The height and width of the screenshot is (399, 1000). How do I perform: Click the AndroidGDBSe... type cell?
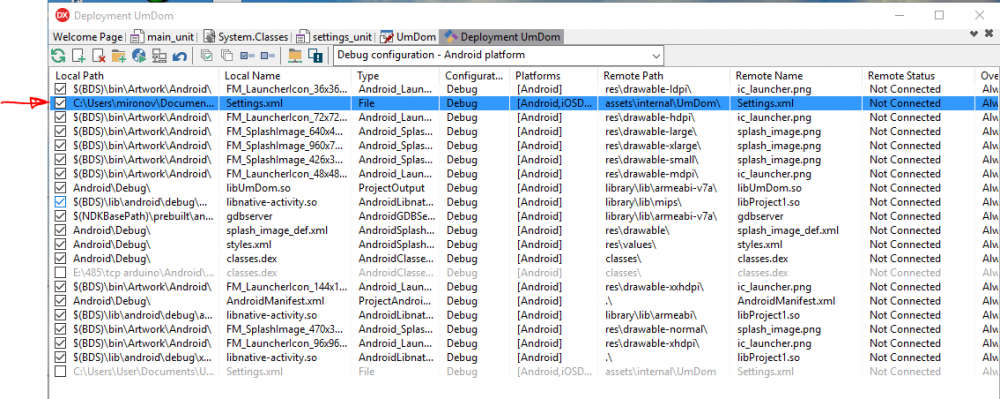pyautogui.click(x=395, y=216)
